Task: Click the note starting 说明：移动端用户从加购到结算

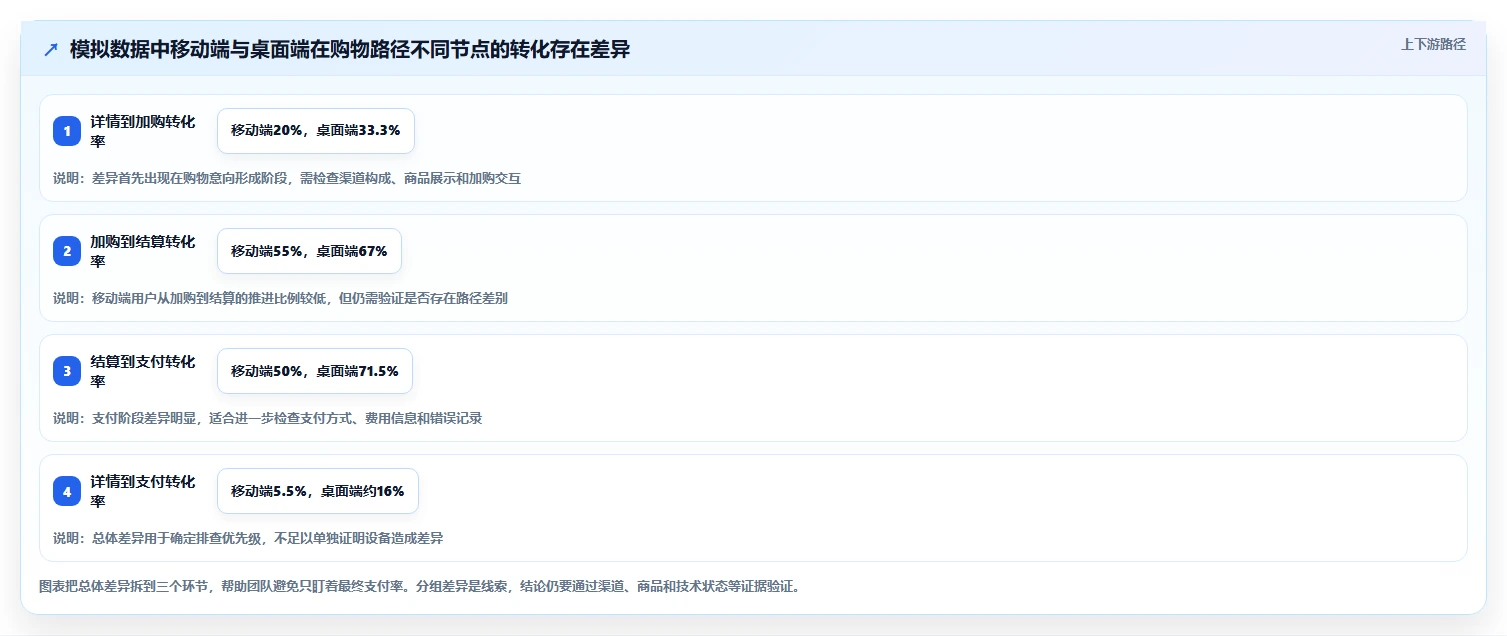Action: tap(281, 298)
